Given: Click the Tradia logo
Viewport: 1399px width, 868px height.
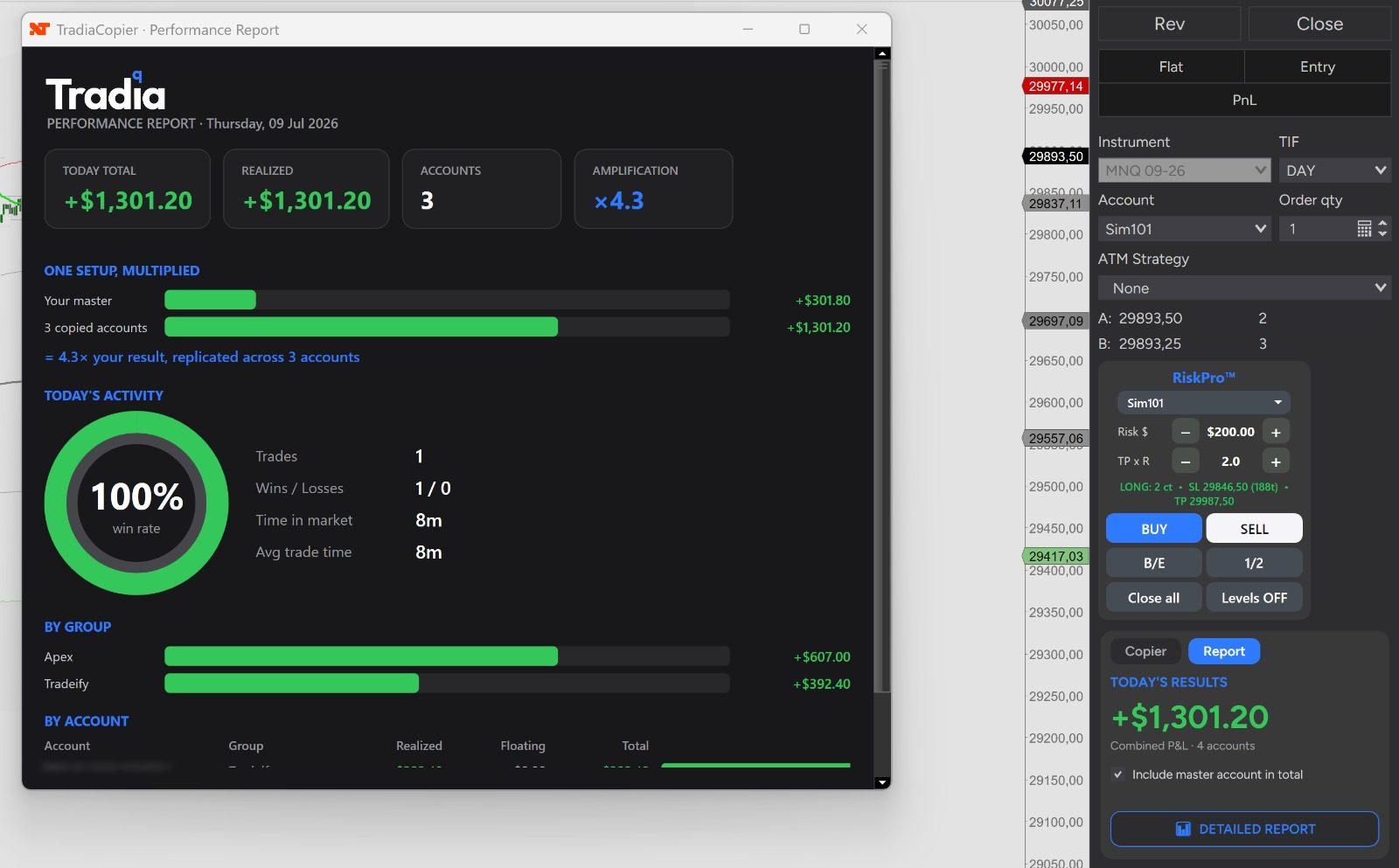Looking at the screenshot, I should click(x=106, y=93).
